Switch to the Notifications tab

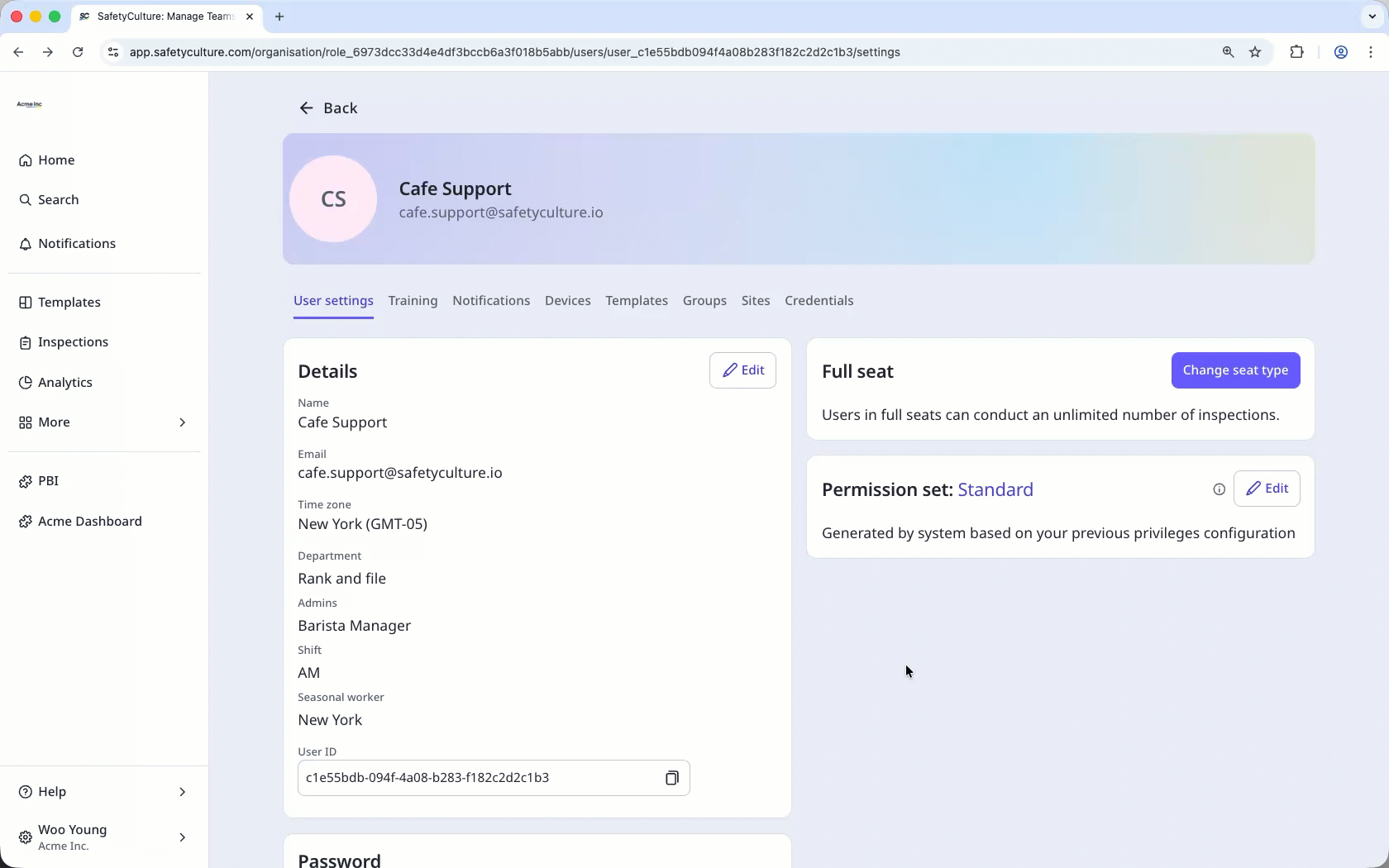click(491, 301)
